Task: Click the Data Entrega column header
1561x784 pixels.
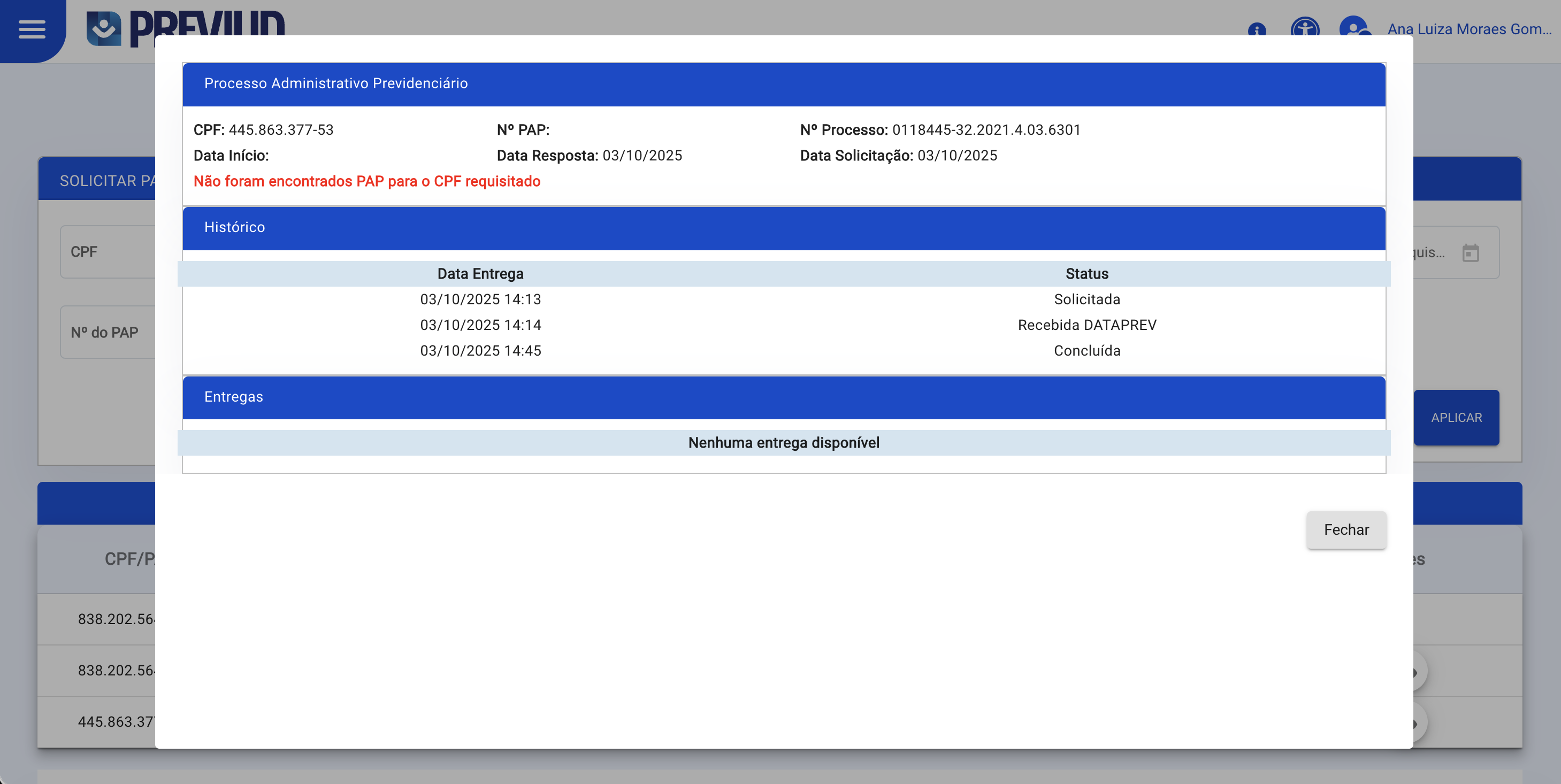Action: 480,274
